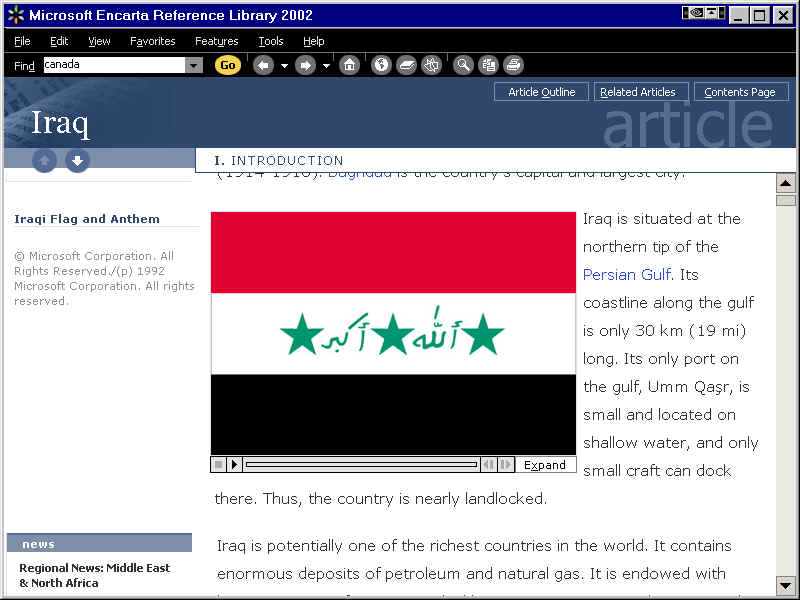
Task: Click the printer icon
Action: pyautogui.click(x=513, y=65)
